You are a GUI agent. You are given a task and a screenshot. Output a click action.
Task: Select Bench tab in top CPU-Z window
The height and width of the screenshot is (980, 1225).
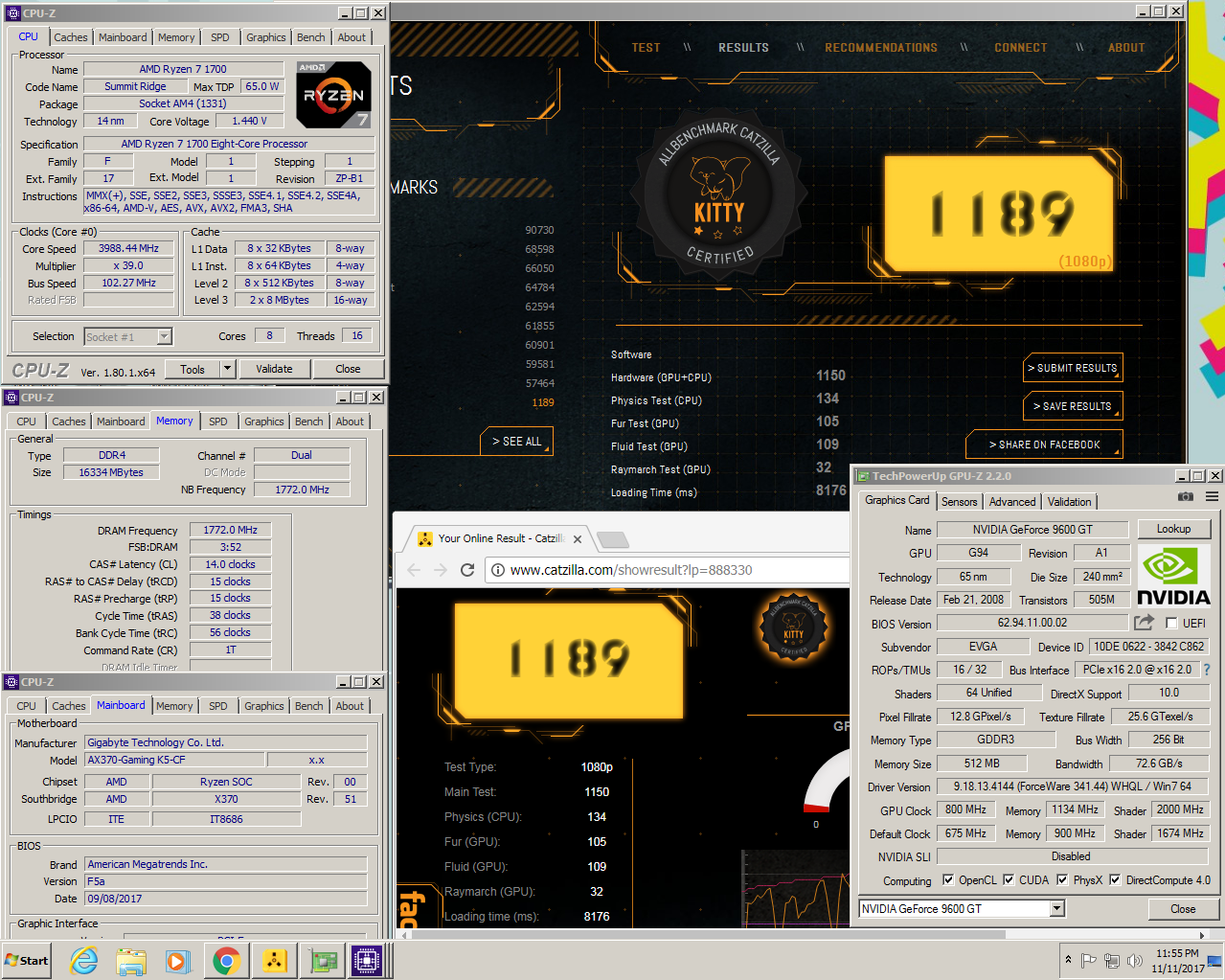pyautogui.click(x=310, y=37)
